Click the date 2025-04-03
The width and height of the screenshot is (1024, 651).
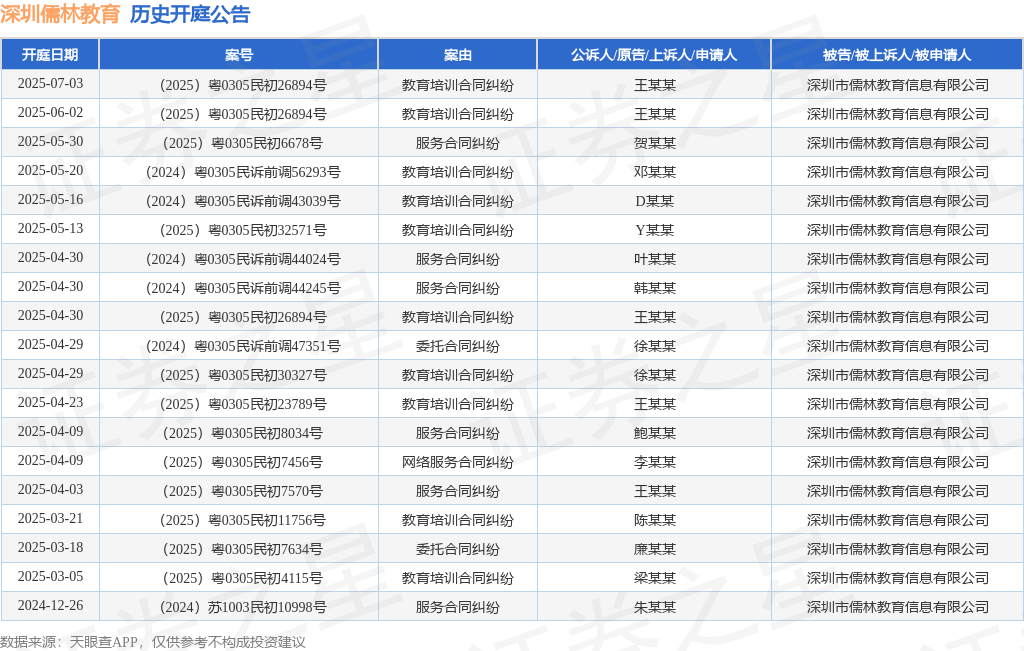click(50, 489)
